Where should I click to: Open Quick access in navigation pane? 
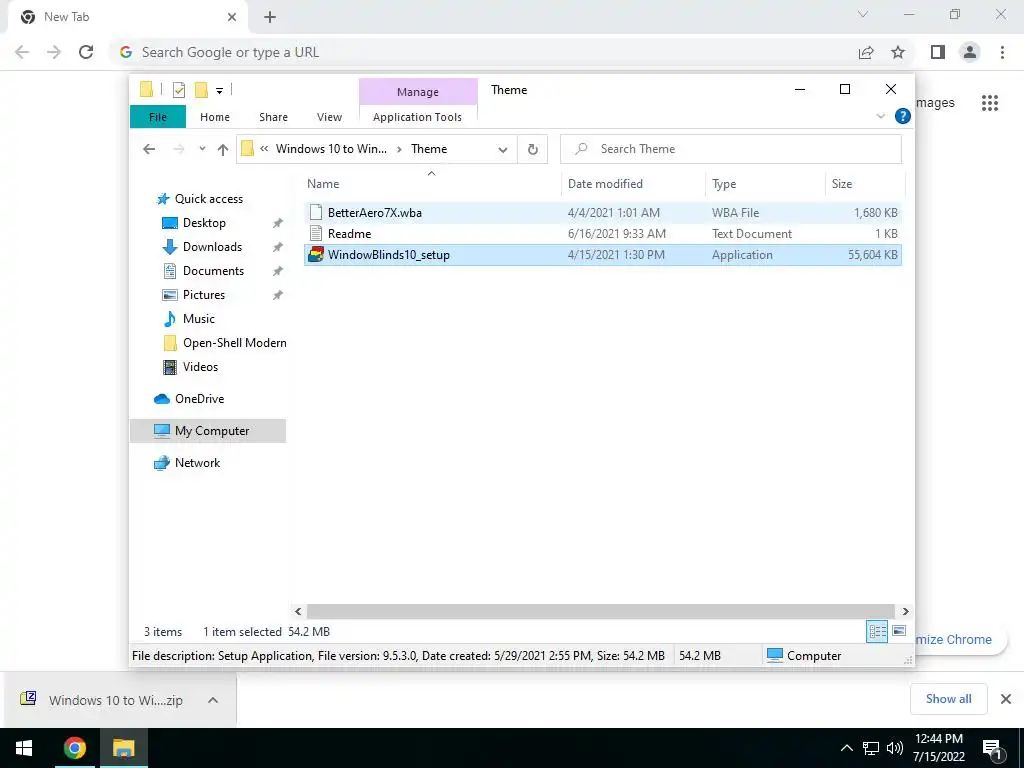click(x=208, y=199)
